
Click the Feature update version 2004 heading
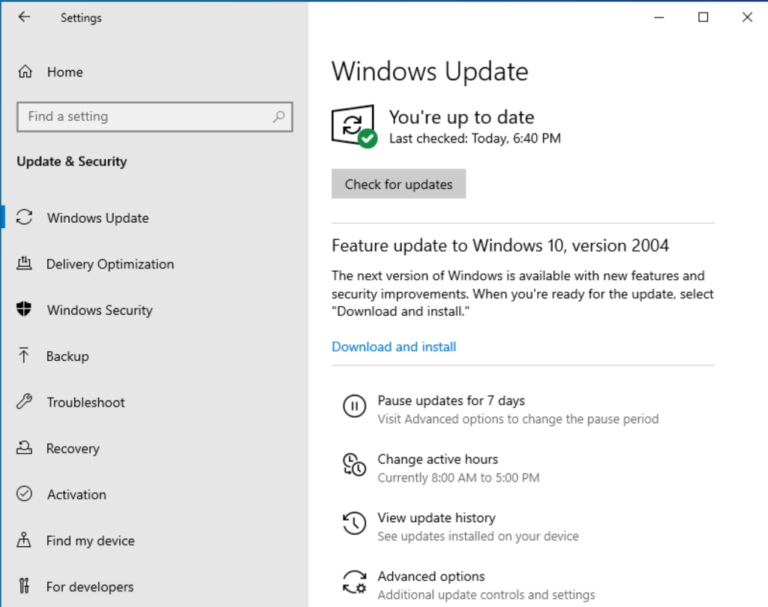point(500,245)
